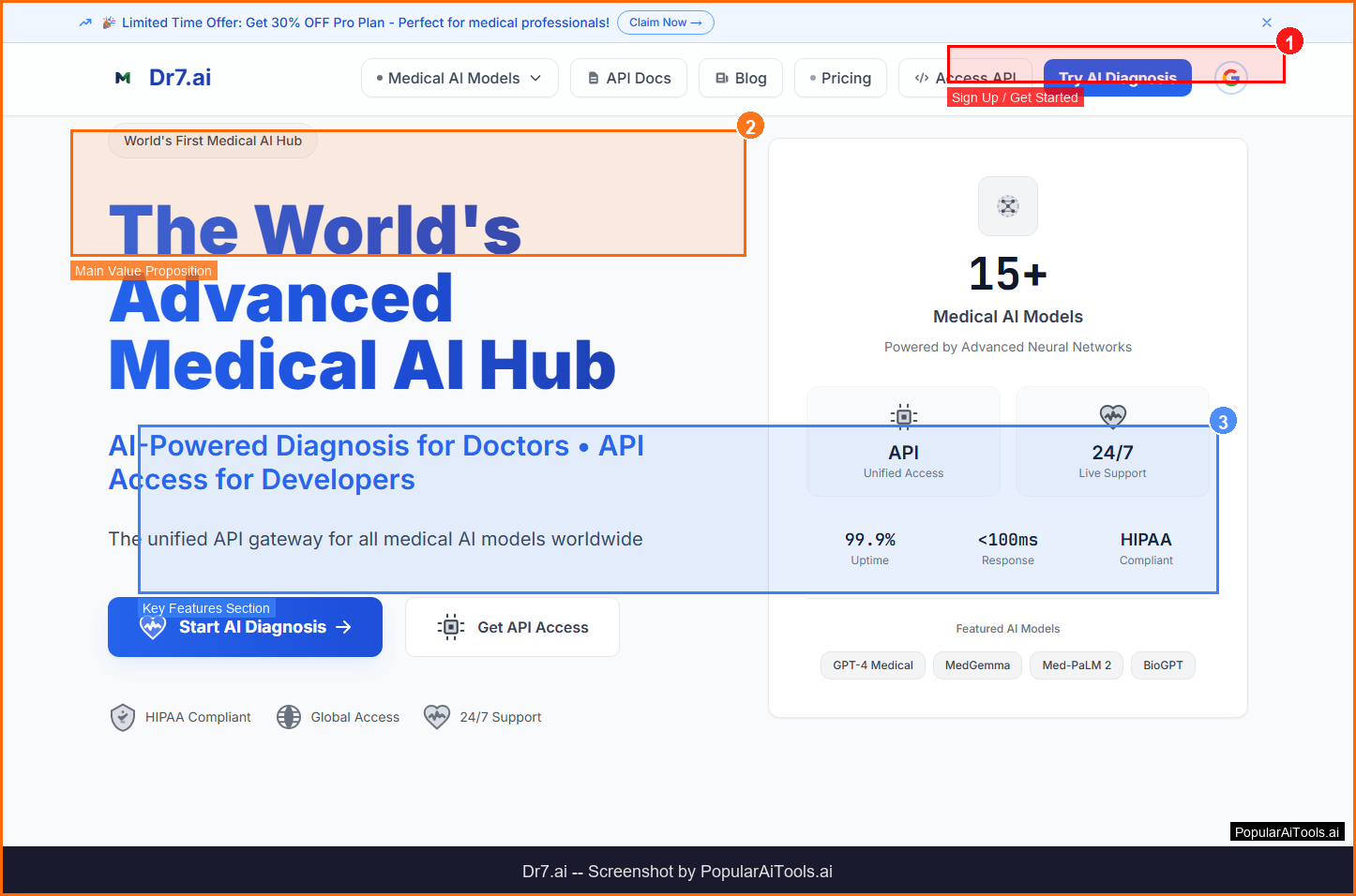Dismiss the promotional offer banner
Image resolution: width=1356 pixels, height=896 pixels.
[x=1266, y=22]
